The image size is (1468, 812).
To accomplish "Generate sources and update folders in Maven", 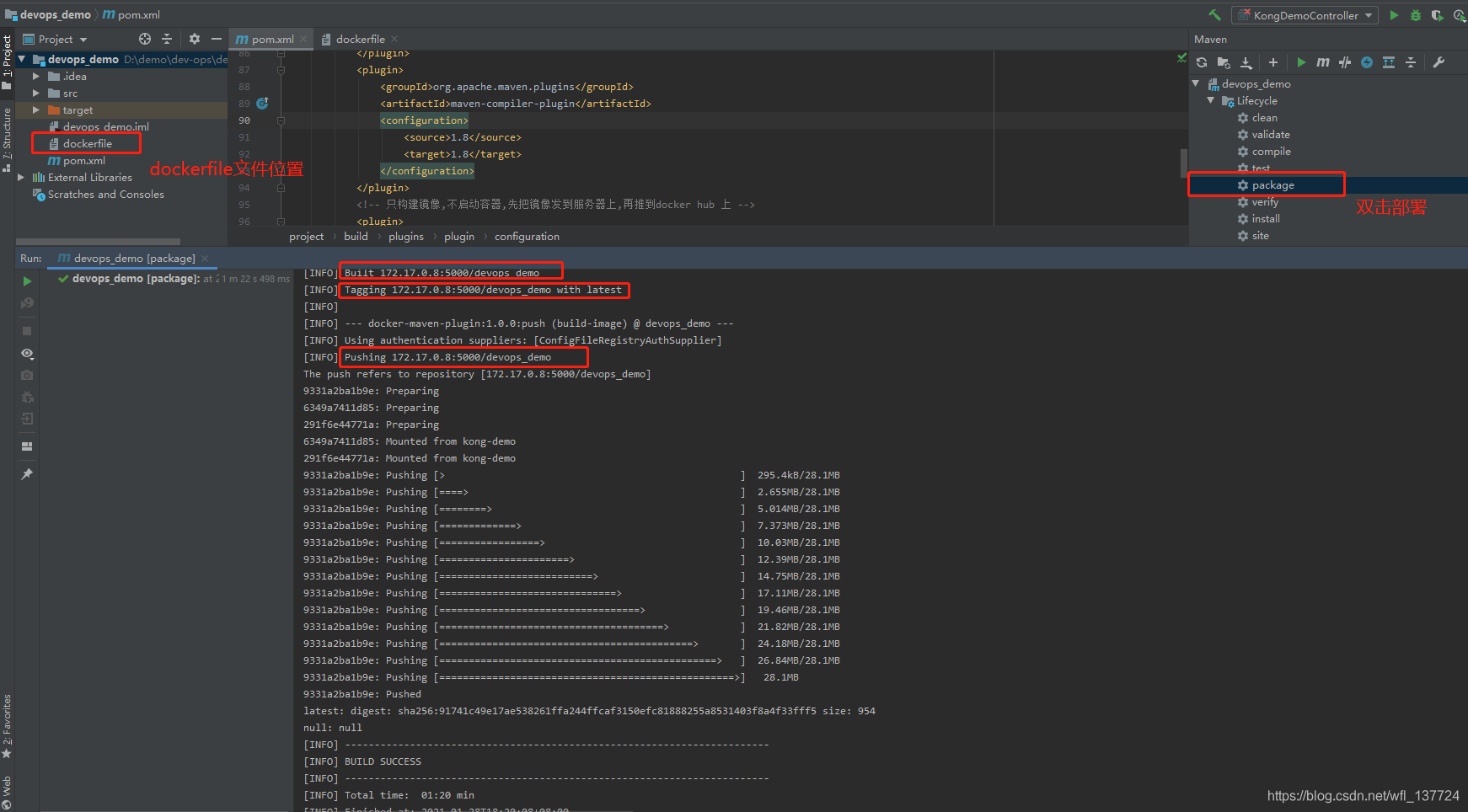I will (x=1224, y=62).
